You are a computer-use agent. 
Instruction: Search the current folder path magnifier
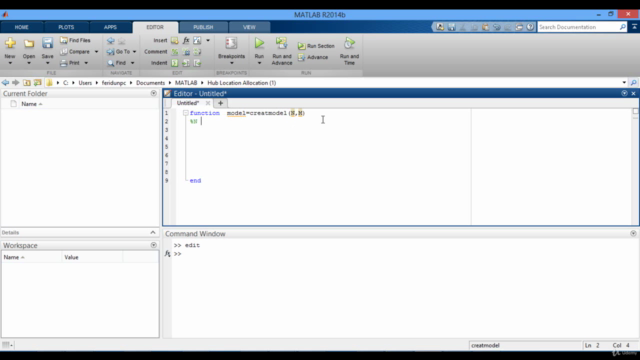click(x=633, y=83)
